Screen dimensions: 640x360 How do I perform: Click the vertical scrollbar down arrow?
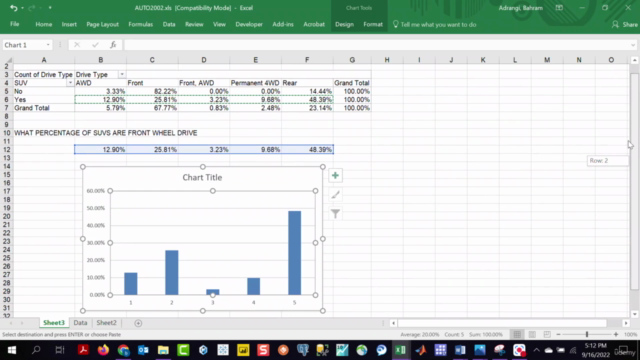point(635,314)
